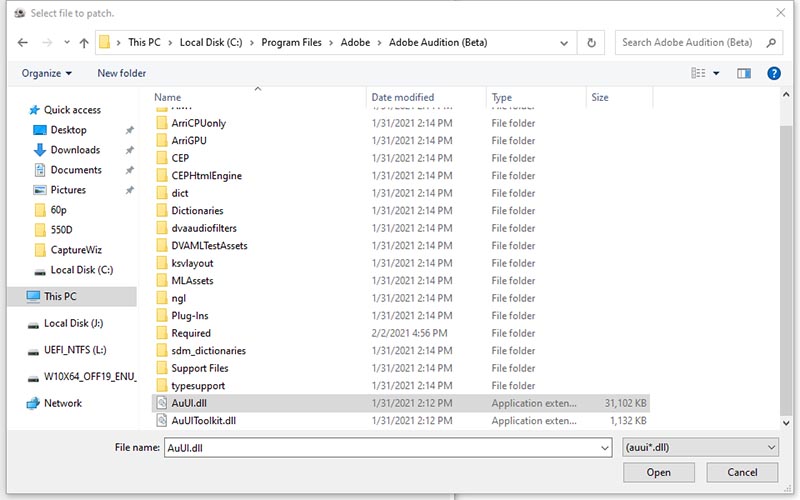Click the Cancel button

tap(742, 472)
